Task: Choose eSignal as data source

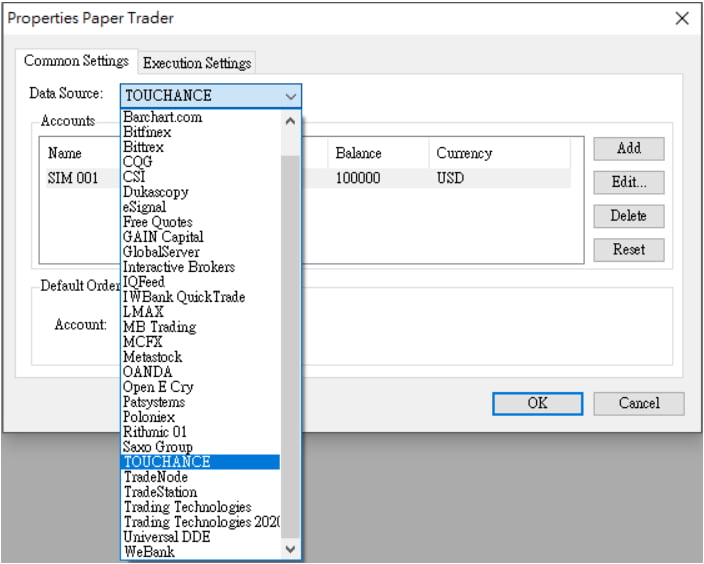Action: (x=201, y=207)
